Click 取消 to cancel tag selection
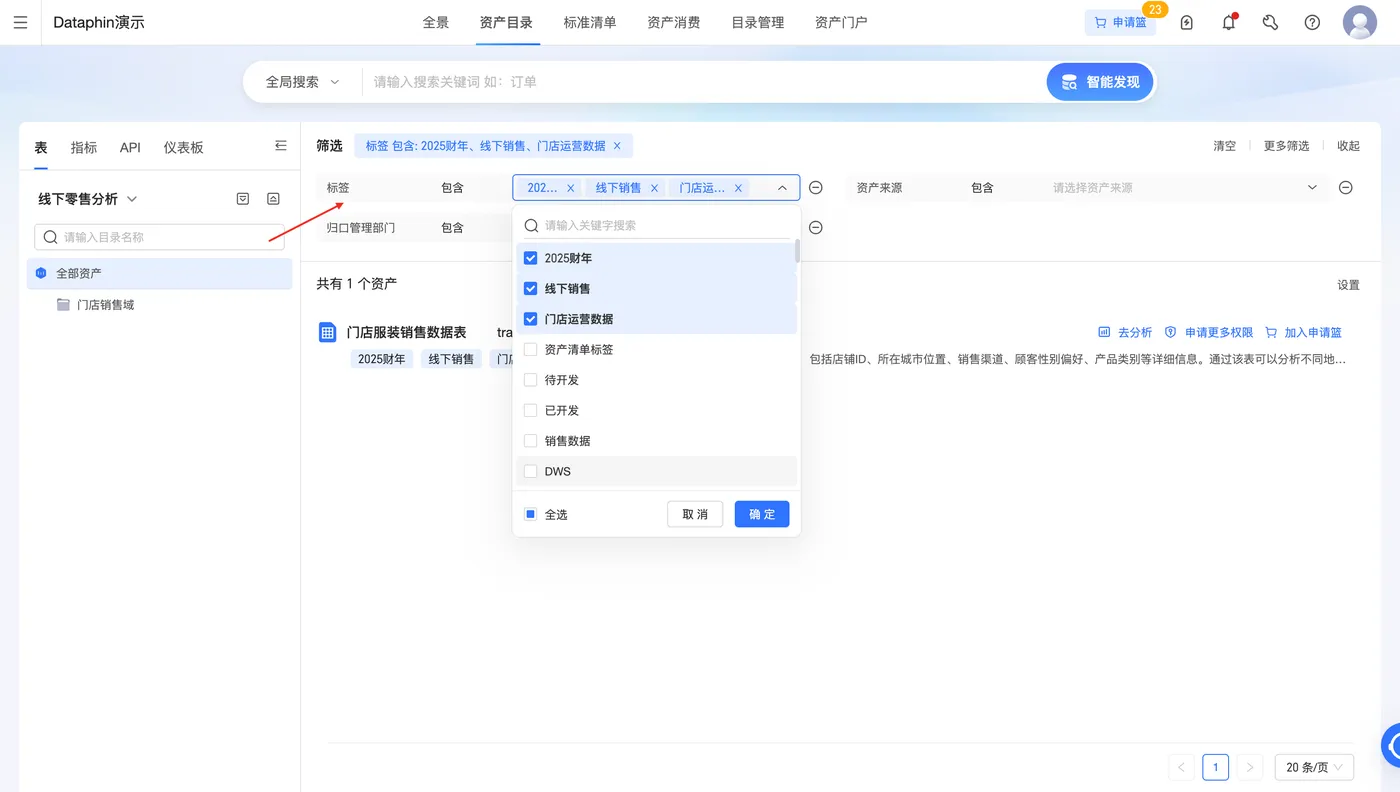 [695, 514]
